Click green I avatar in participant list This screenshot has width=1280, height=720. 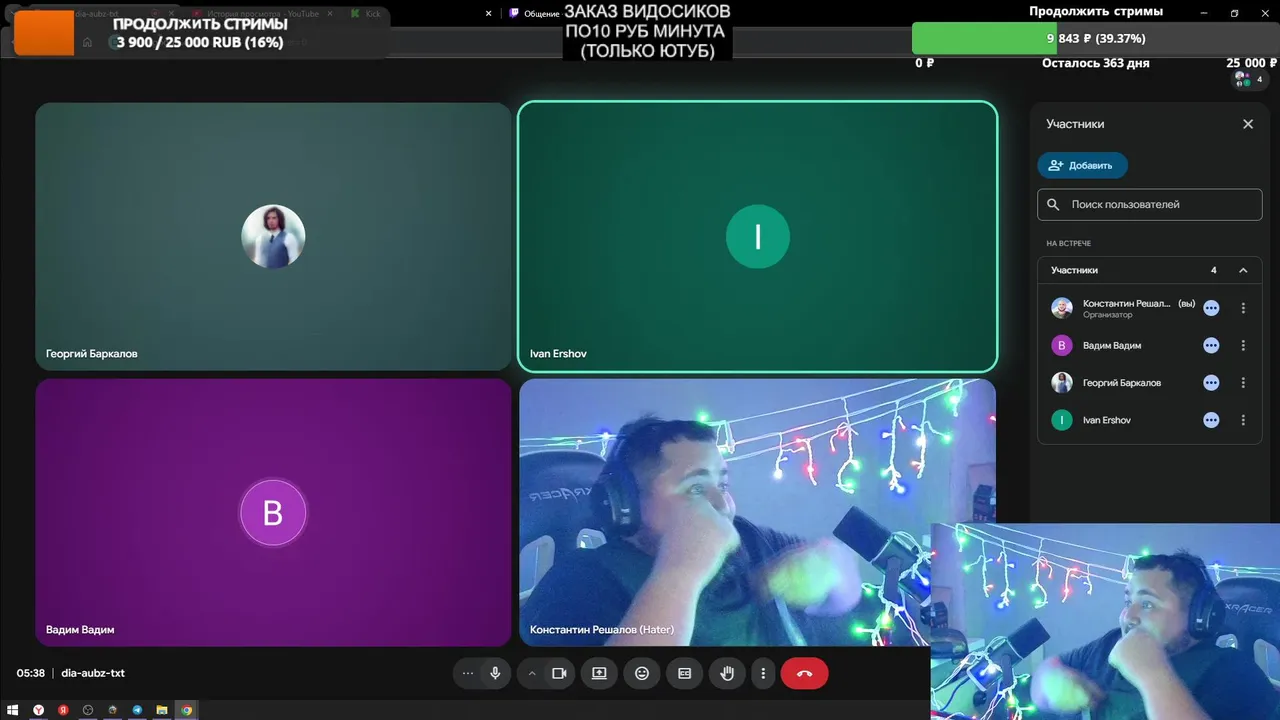1062,420
